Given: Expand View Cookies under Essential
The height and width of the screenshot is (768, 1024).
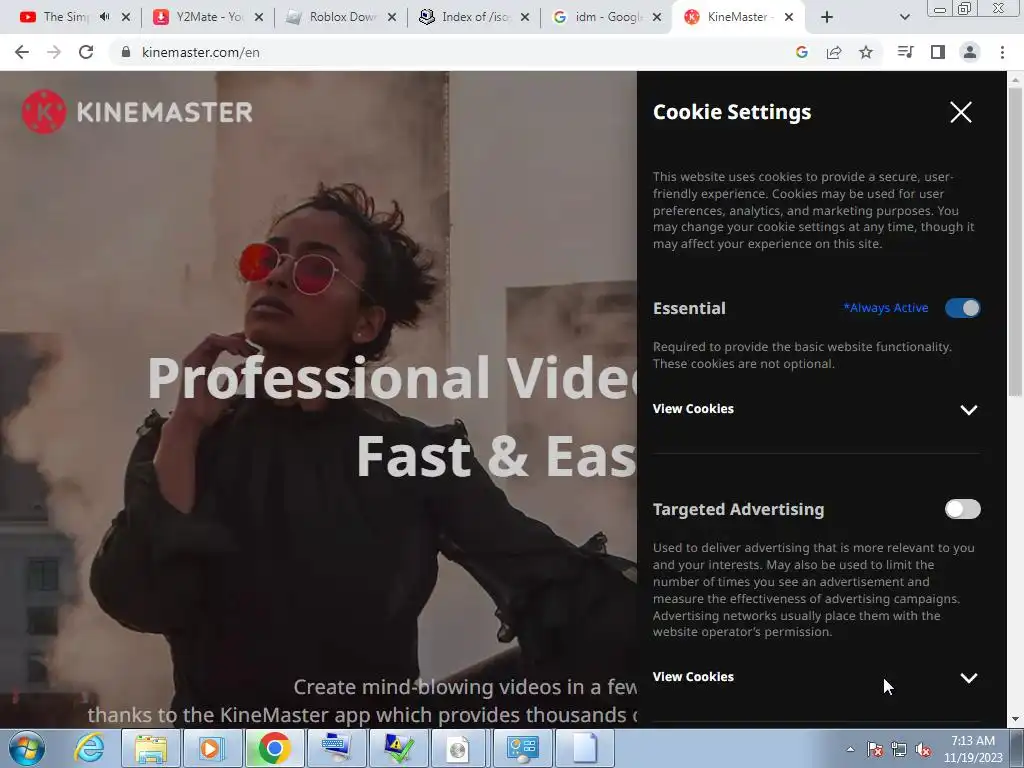Looking at the screenshot, I should pyautogui.click(x=816, y=409).
